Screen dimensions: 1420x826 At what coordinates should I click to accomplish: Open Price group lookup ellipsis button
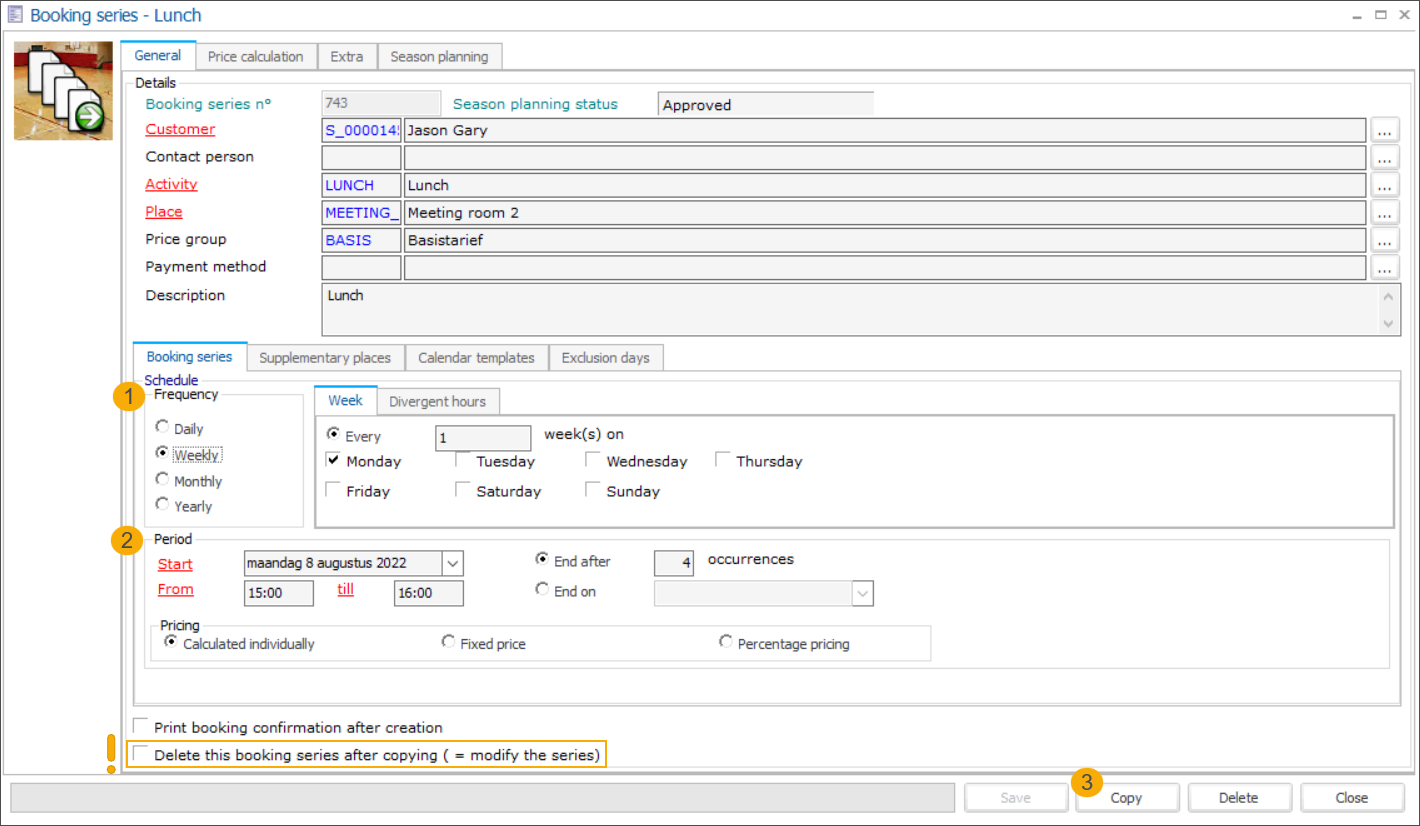click(1384, 240)
